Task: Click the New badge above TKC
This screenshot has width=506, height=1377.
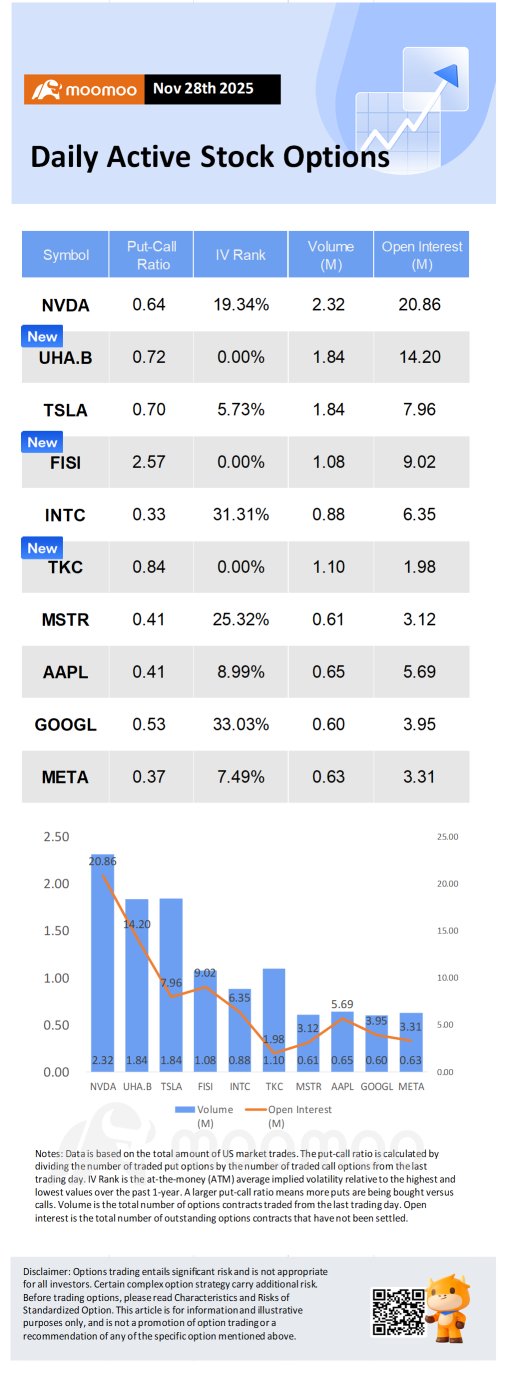Action: tap(42, 548)
